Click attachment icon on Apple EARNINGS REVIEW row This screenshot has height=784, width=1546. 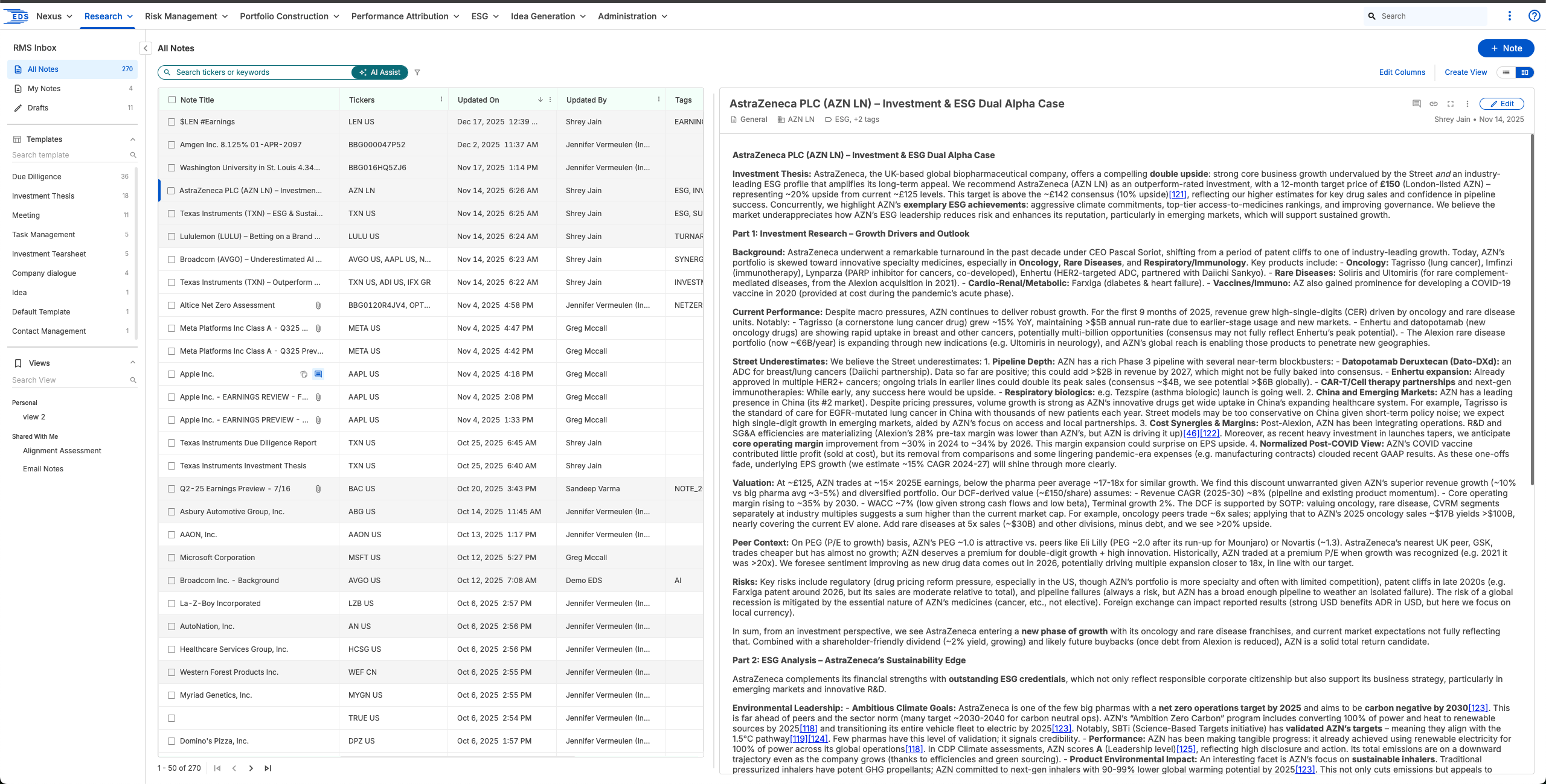[318, 397]
